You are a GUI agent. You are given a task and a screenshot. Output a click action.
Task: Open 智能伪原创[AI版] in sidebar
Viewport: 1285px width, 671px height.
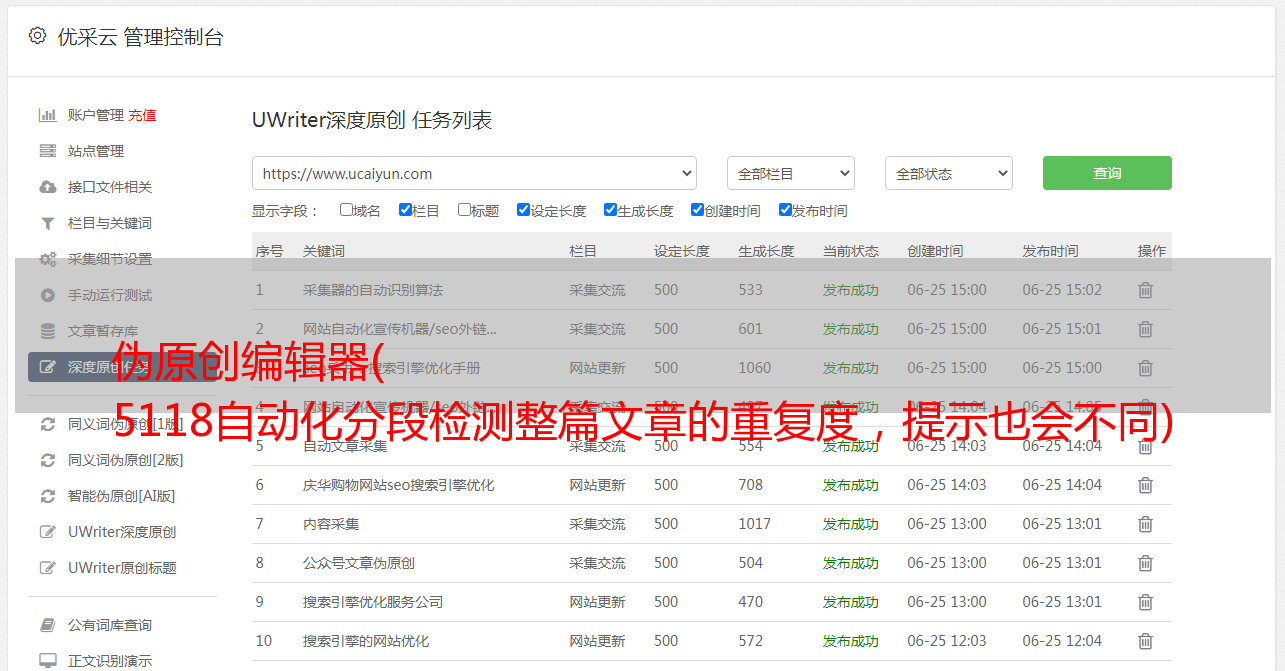pos(121,496)
